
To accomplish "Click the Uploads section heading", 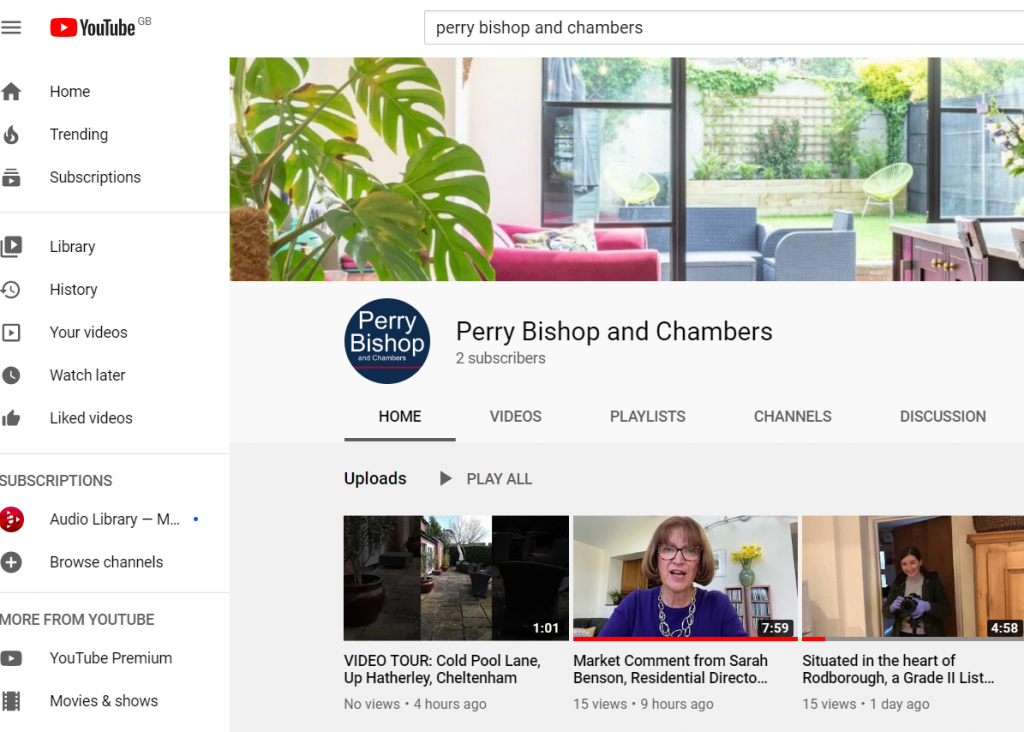I will tap(375, 479).
